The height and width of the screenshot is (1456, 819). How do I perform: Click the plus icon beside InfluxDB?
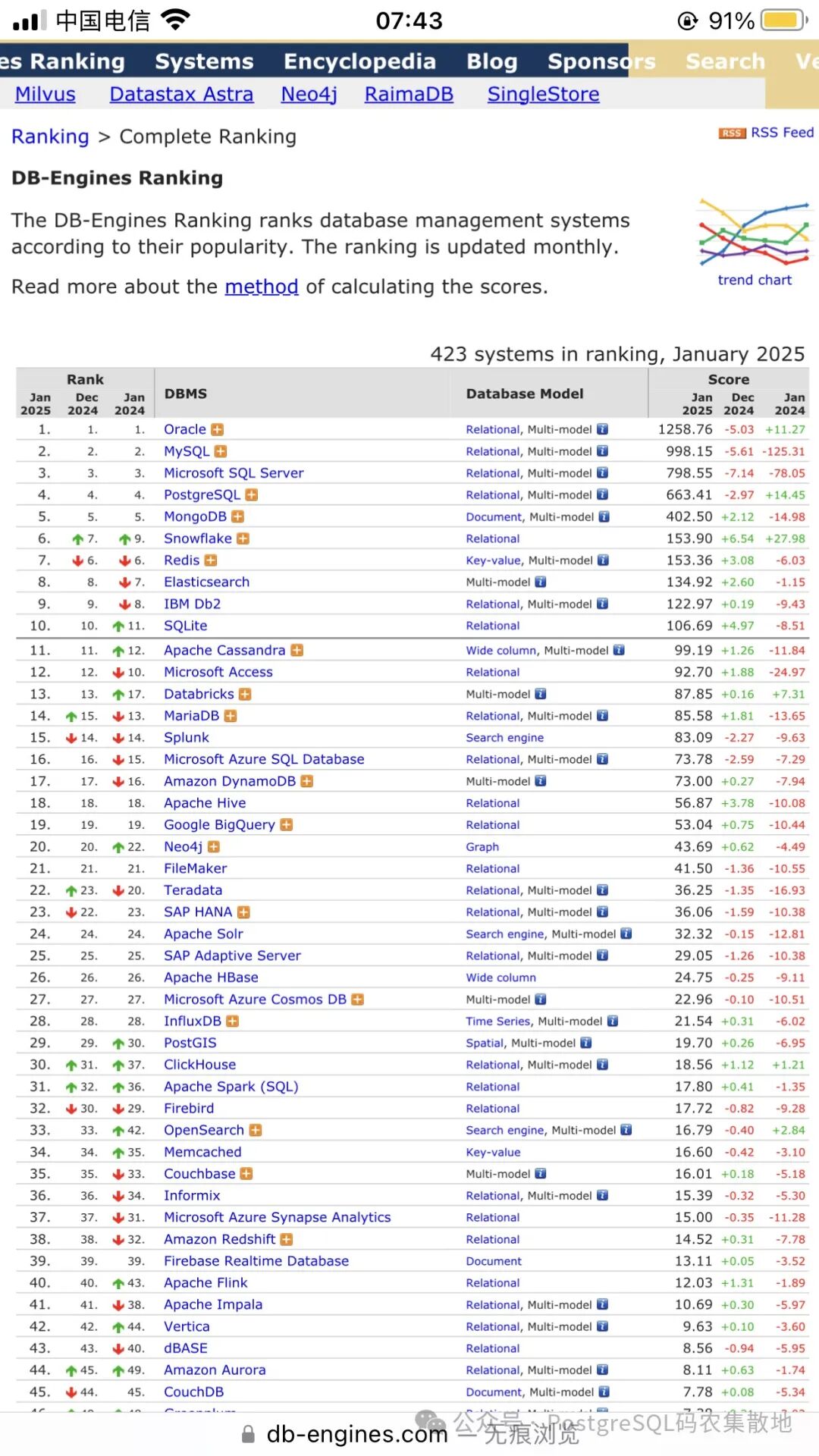[x=233, y=1021]
